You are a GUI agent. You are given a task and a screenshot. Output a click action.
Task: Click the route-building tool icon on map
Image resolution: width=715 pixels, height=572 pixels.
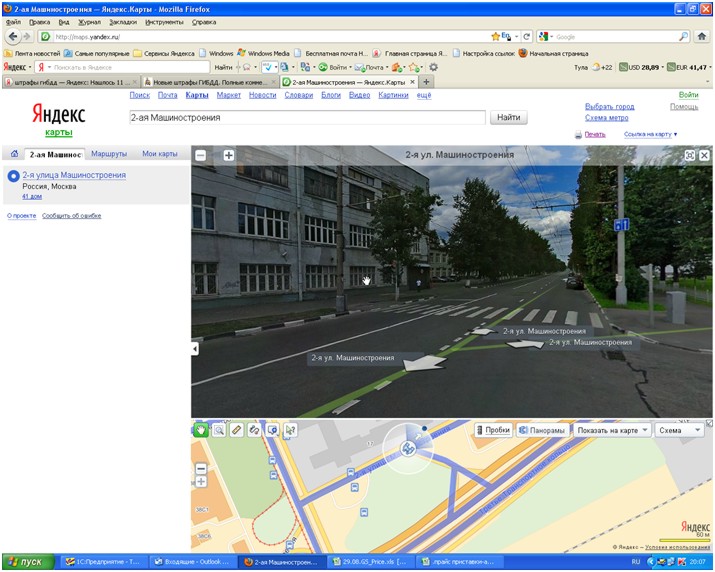254,430
